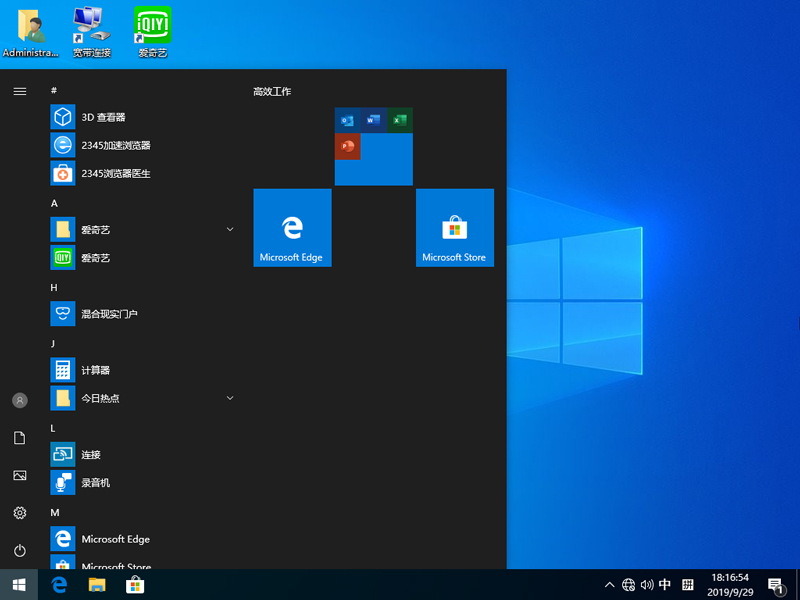Open the Power menu in Start sidebar
The image size is (800, 600).
19,550
